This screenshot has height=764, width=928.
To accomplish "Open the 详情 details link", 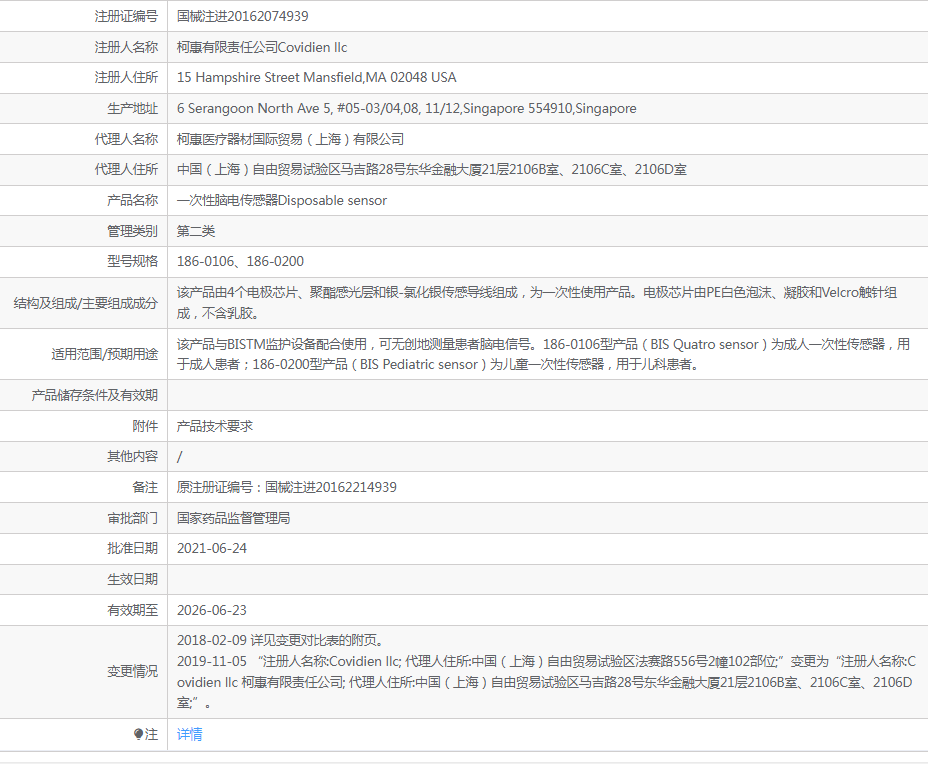I will [x=189, y=734].
